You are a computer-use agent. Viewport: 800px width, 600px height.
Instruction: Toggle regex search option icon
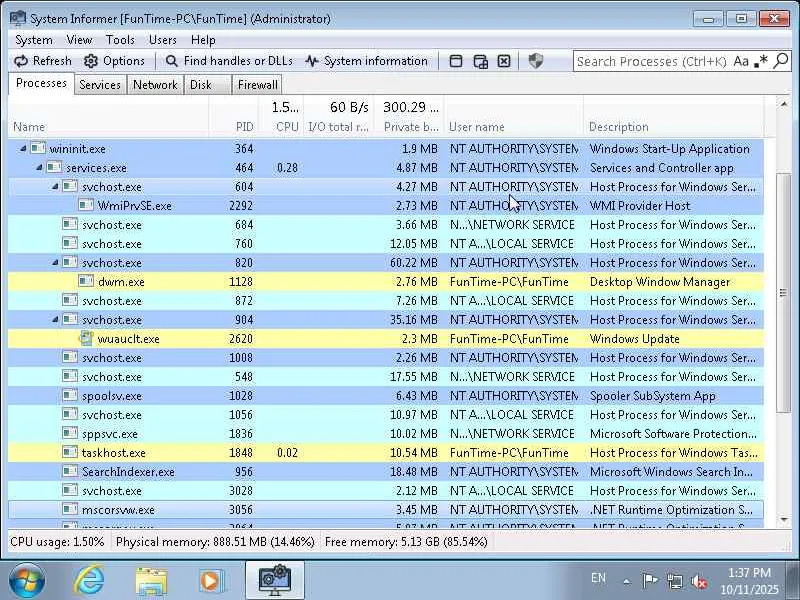pyautogui.click(x=761, y=61)
